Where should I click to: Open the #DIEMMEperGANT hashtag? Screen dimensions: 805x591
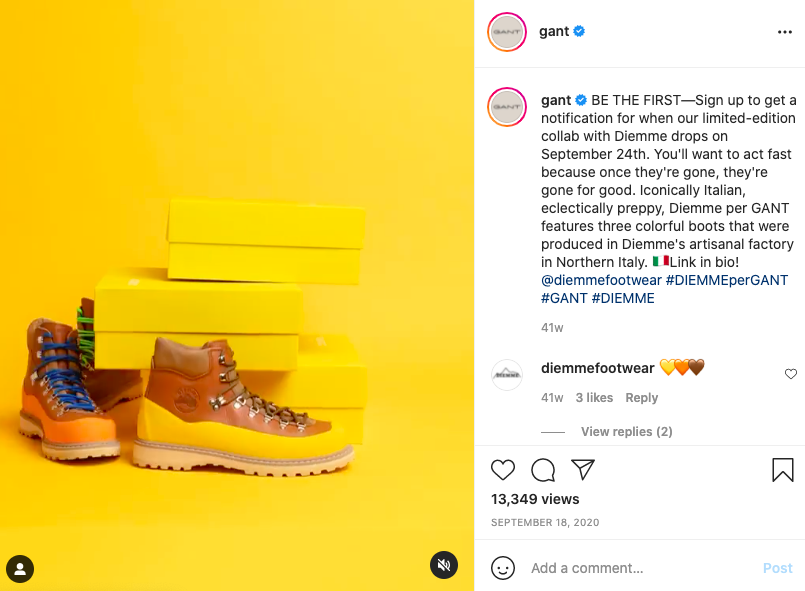click(726, 280)
